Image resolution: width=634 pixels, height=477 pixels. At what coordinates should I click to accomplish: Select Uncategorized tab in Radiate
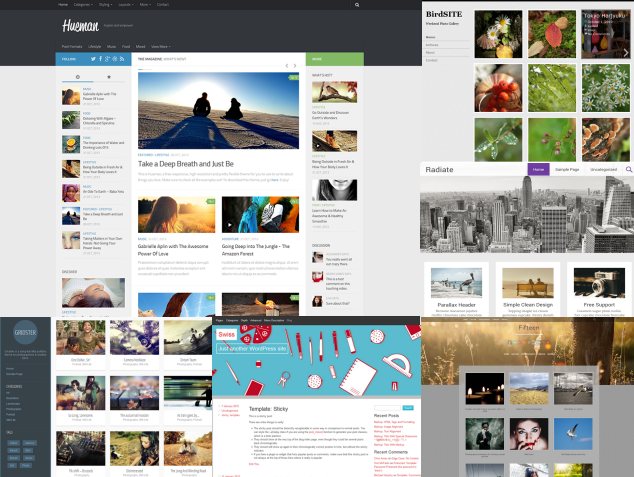point(603,169)
